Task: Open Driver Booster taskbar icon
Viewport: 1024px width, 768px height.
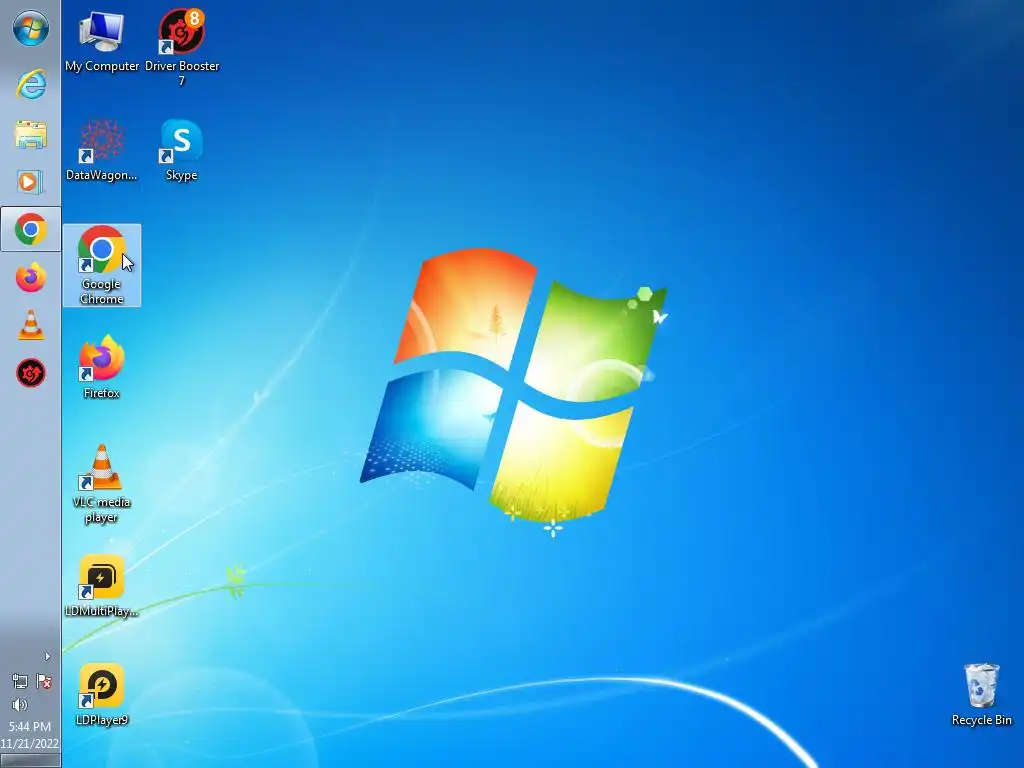Action: click(x=30, y=373)
